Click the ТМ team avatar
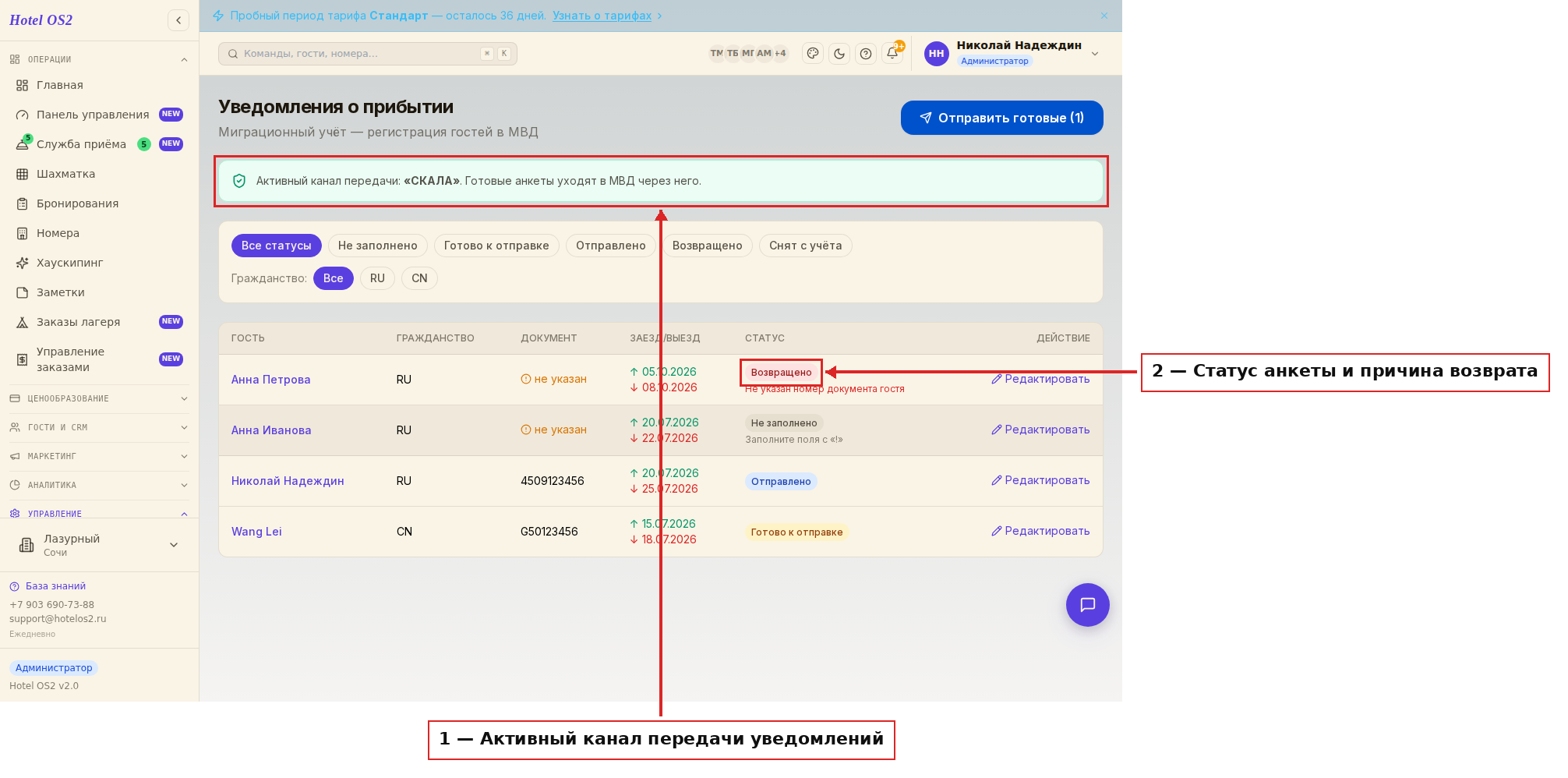 pyautogui.click(x=716, y=53)
